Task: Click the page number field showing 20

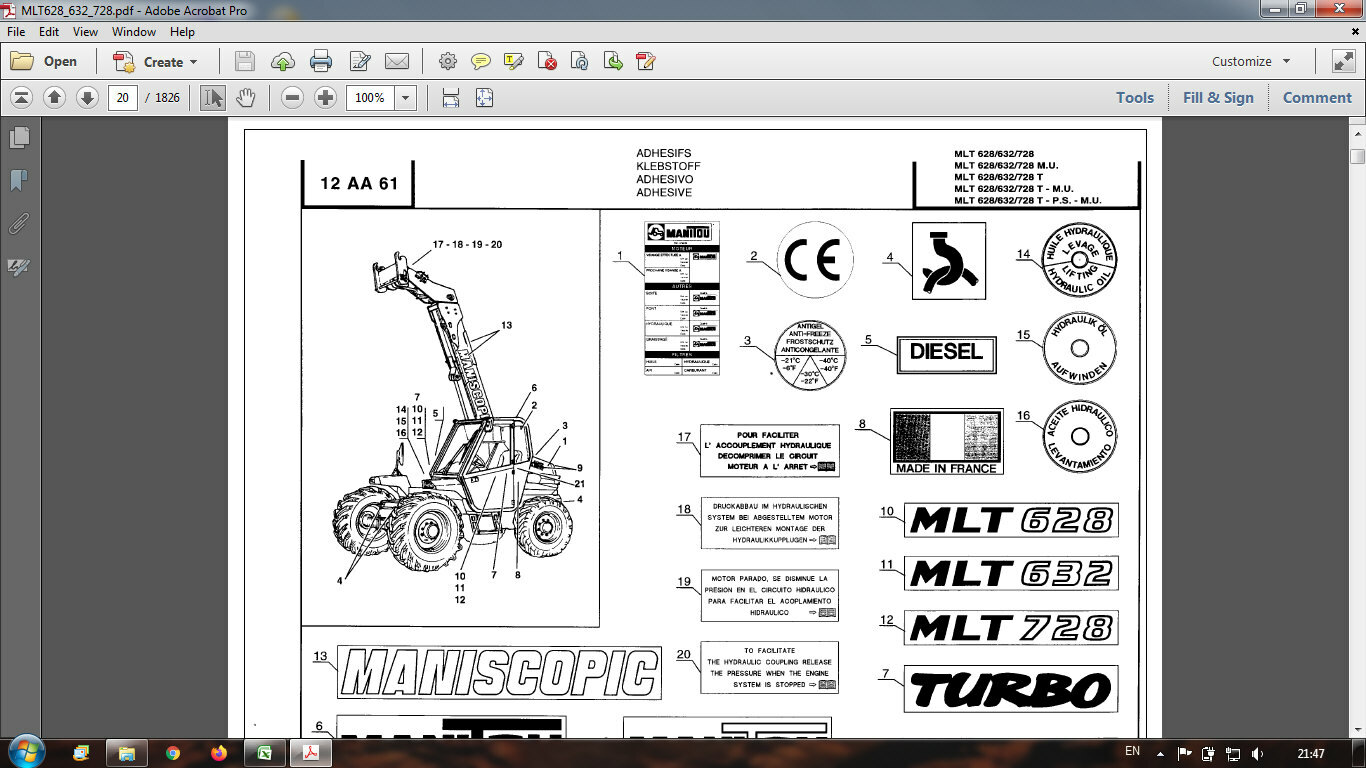Action: click(123, 97)
